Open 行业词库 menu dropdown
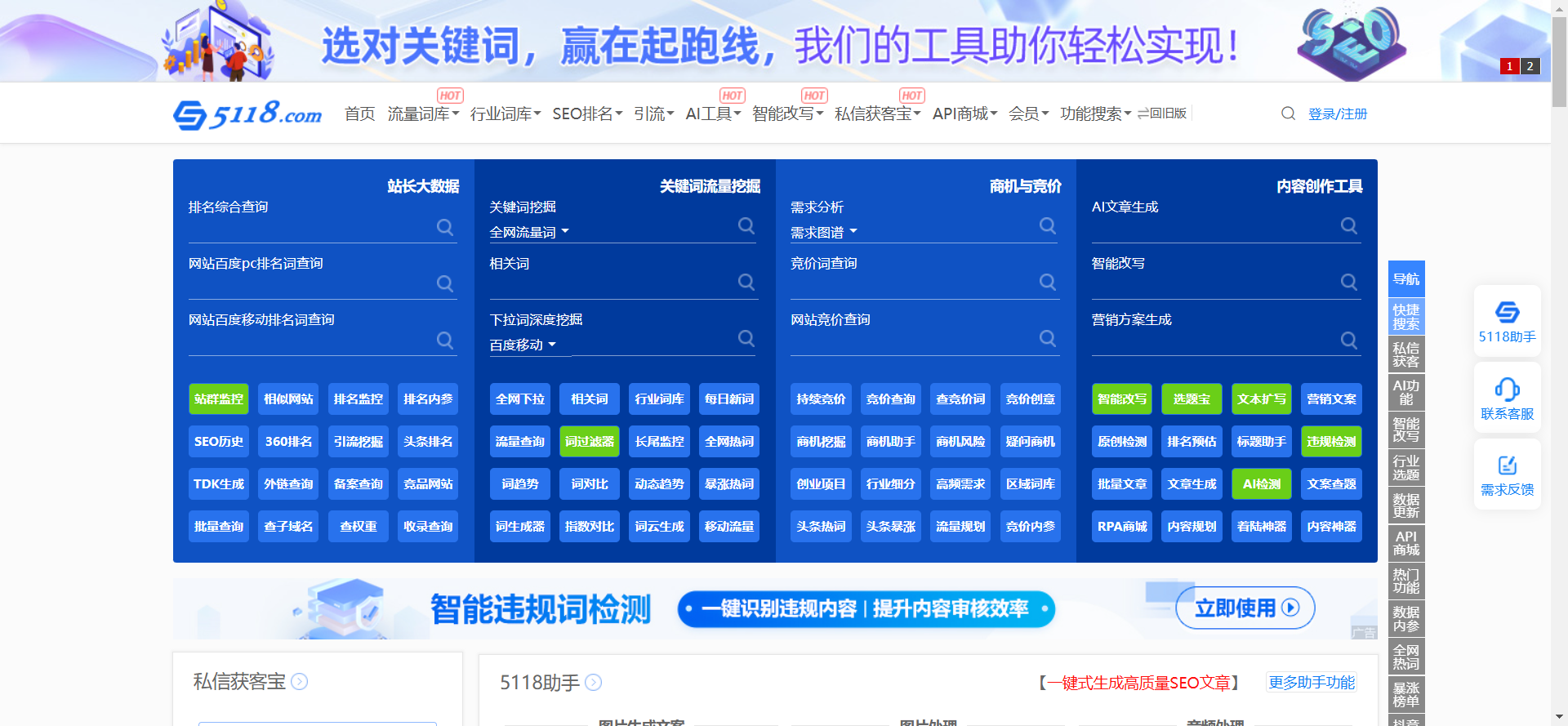This screenshot has height=726, width=1568. coord(506,114)
